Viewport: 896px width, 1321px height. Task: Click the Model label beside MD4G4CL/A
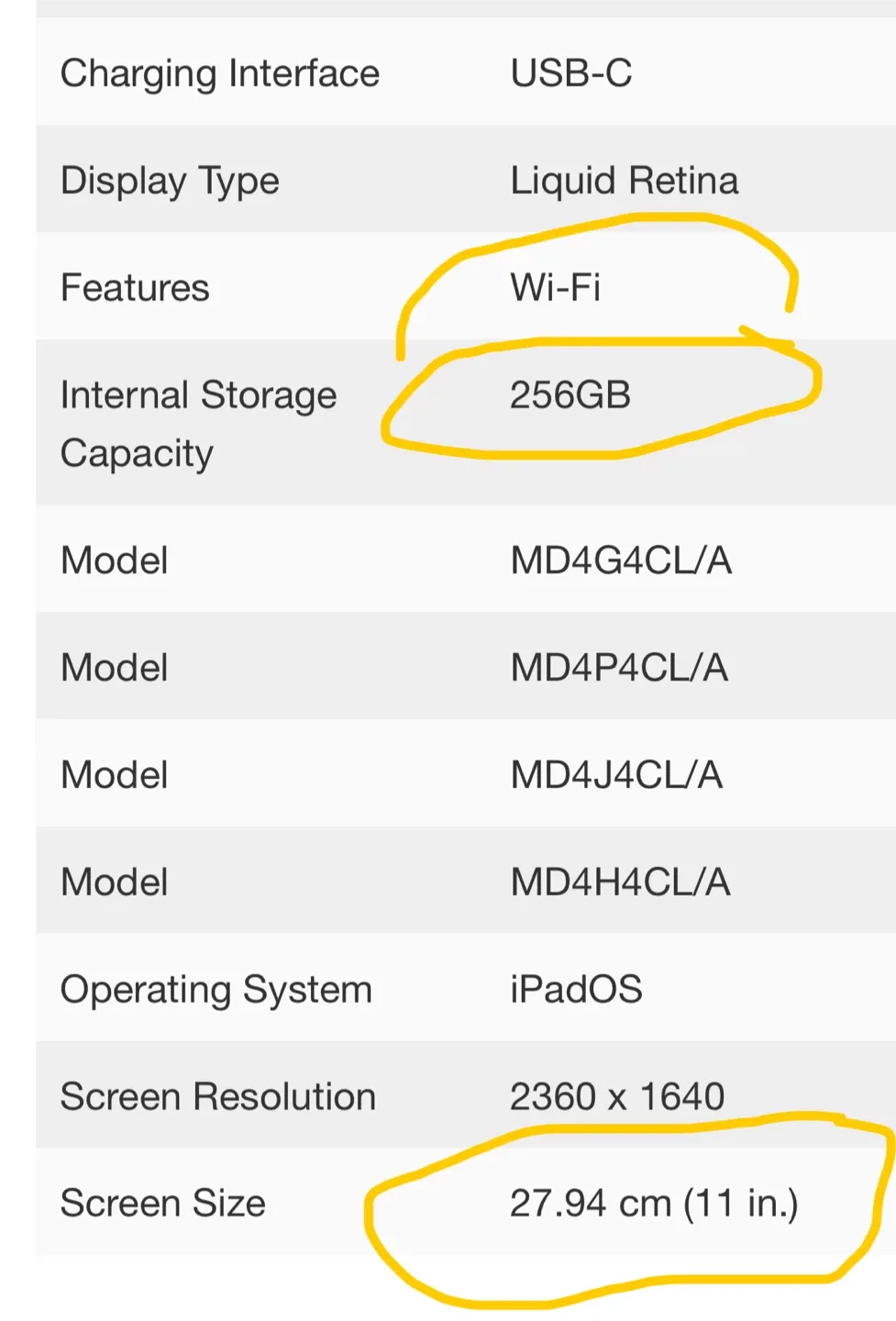pyautogui.click(x=114, y=561)
